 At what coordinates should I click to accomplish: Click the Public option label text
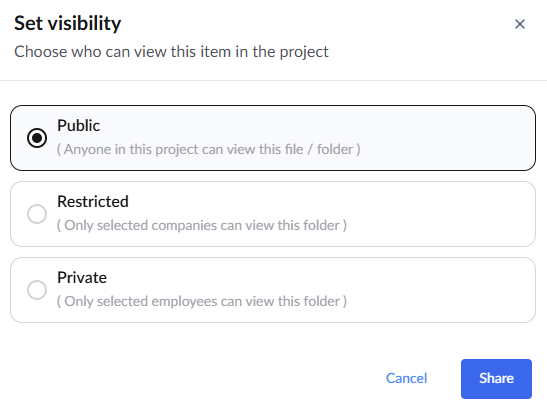(x=78, y=126)
